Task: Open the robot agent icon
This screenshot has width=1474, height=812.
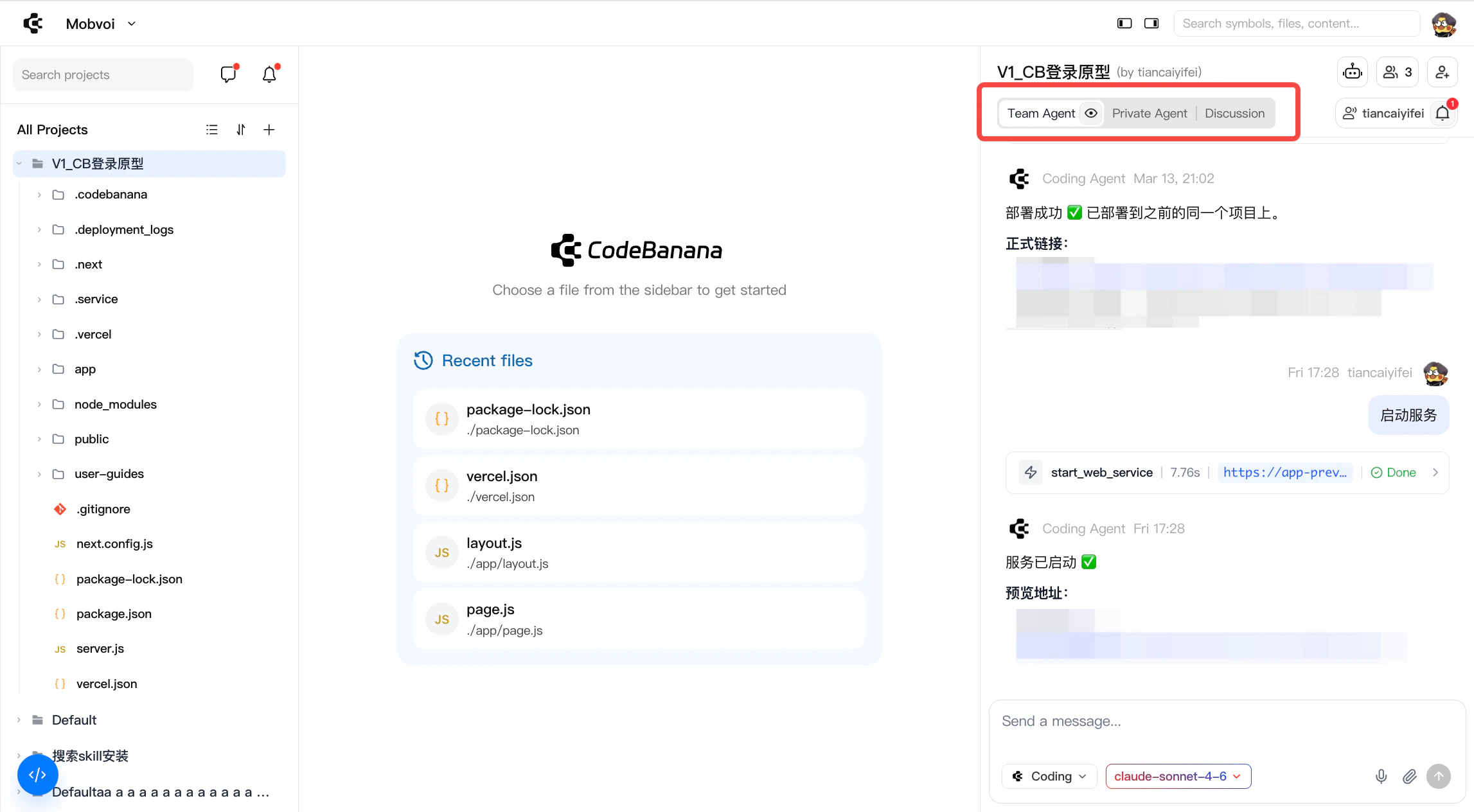Action: [x=1353, y=72]
